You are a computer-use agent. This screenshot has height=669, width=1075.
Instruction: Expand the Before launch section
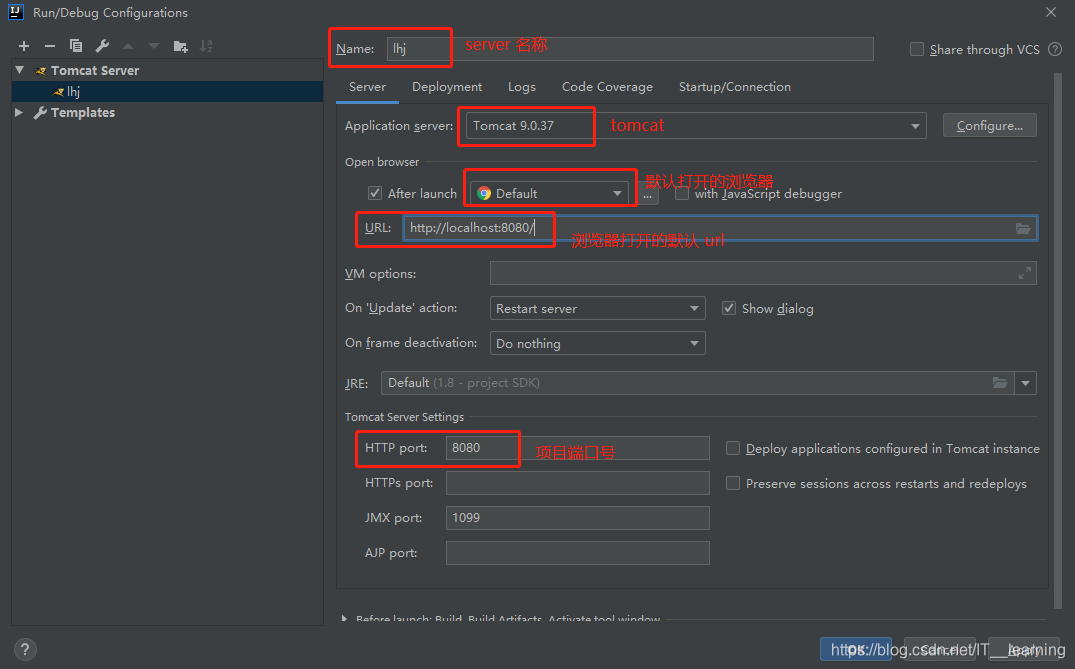click(x=344, y=618)
